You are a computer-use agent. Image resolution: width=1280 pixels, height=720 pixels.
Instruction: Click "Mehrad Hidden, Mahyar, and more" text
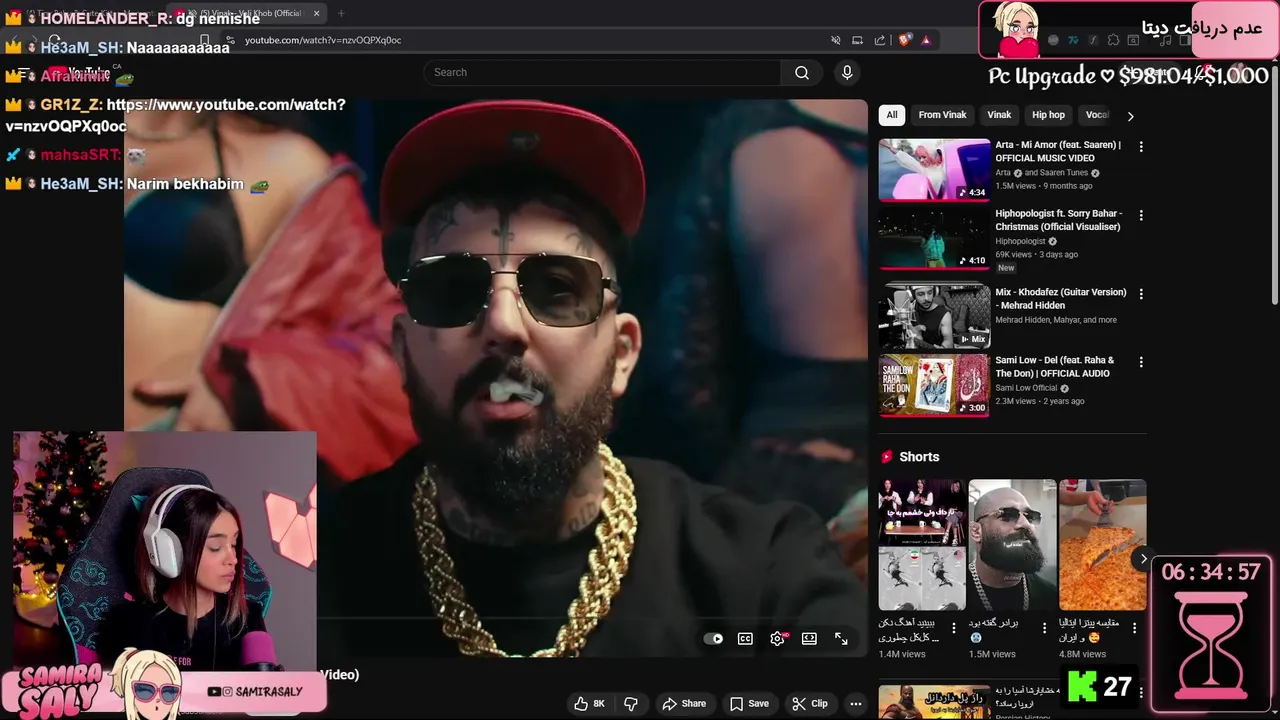click(1056, 320)
